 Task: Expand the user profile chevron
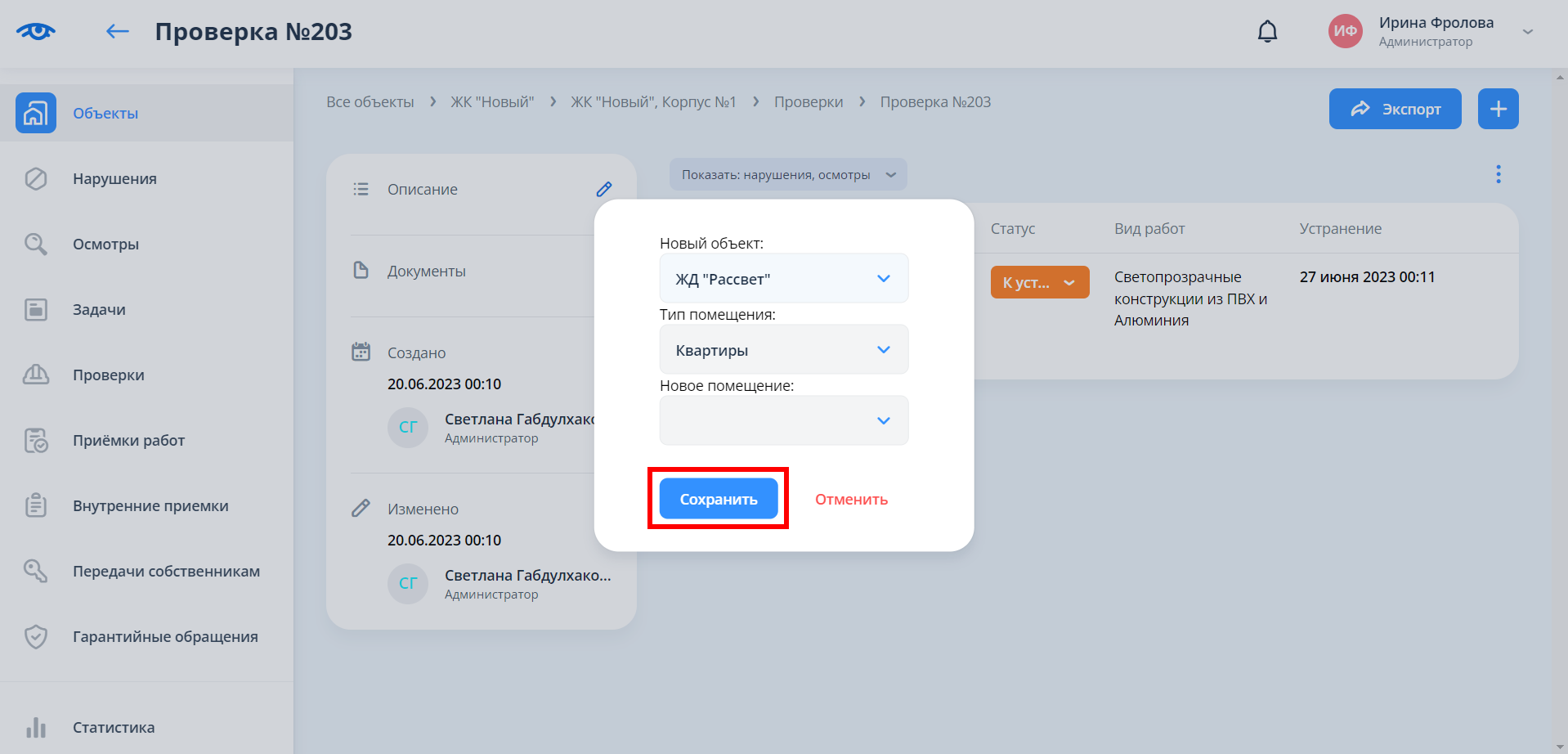1527,32
